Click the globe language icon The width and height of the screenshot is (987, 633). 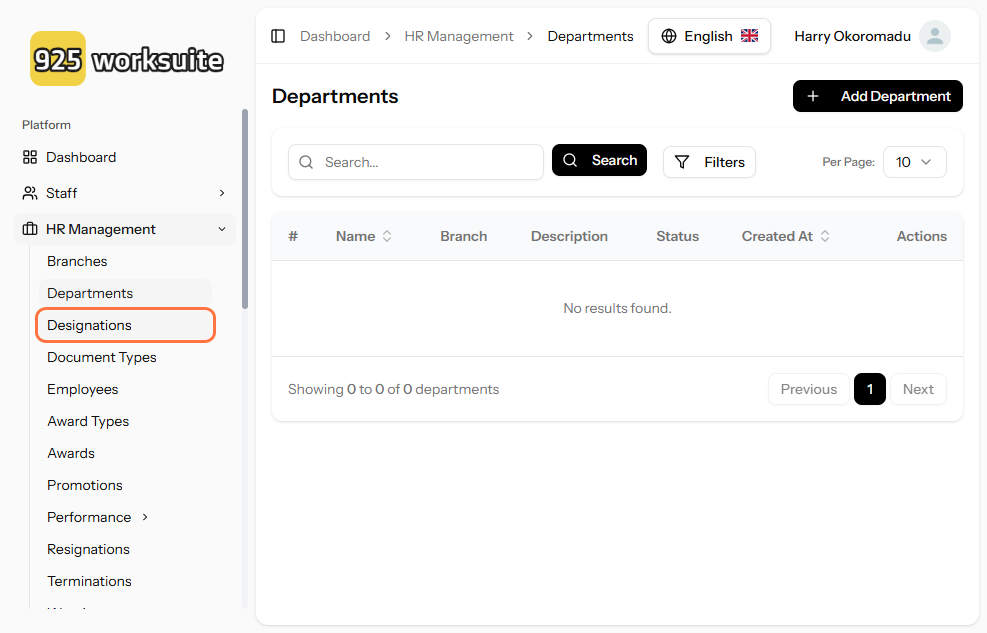[669, 36]
